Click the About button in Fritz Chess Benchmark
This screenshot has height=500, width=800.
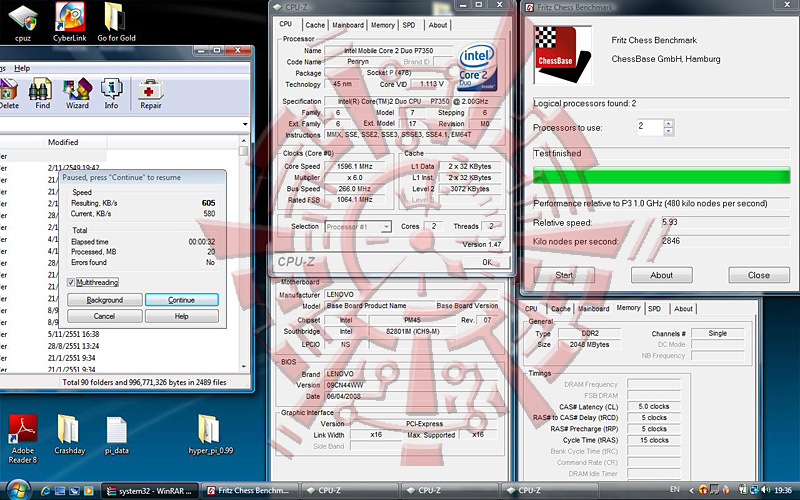661,275
